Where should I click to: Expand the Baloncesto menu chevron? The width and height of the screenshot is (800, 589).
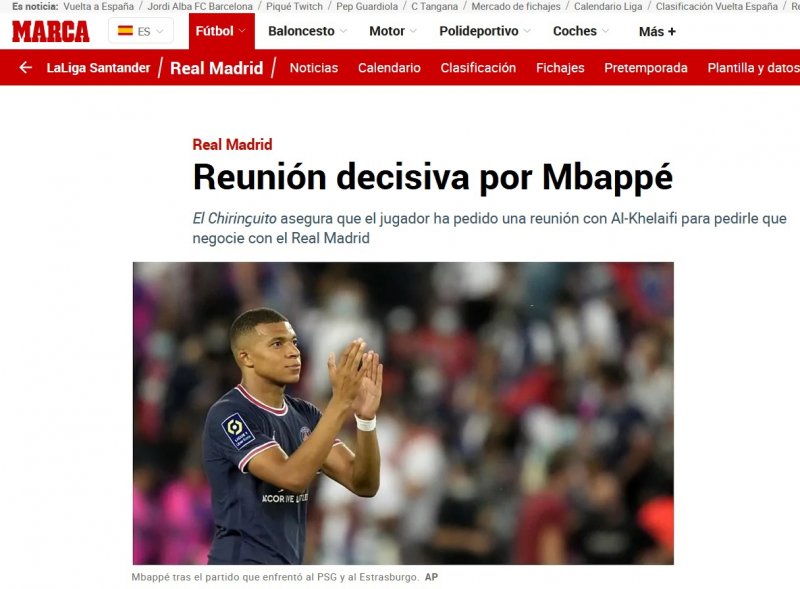(343, 31)
